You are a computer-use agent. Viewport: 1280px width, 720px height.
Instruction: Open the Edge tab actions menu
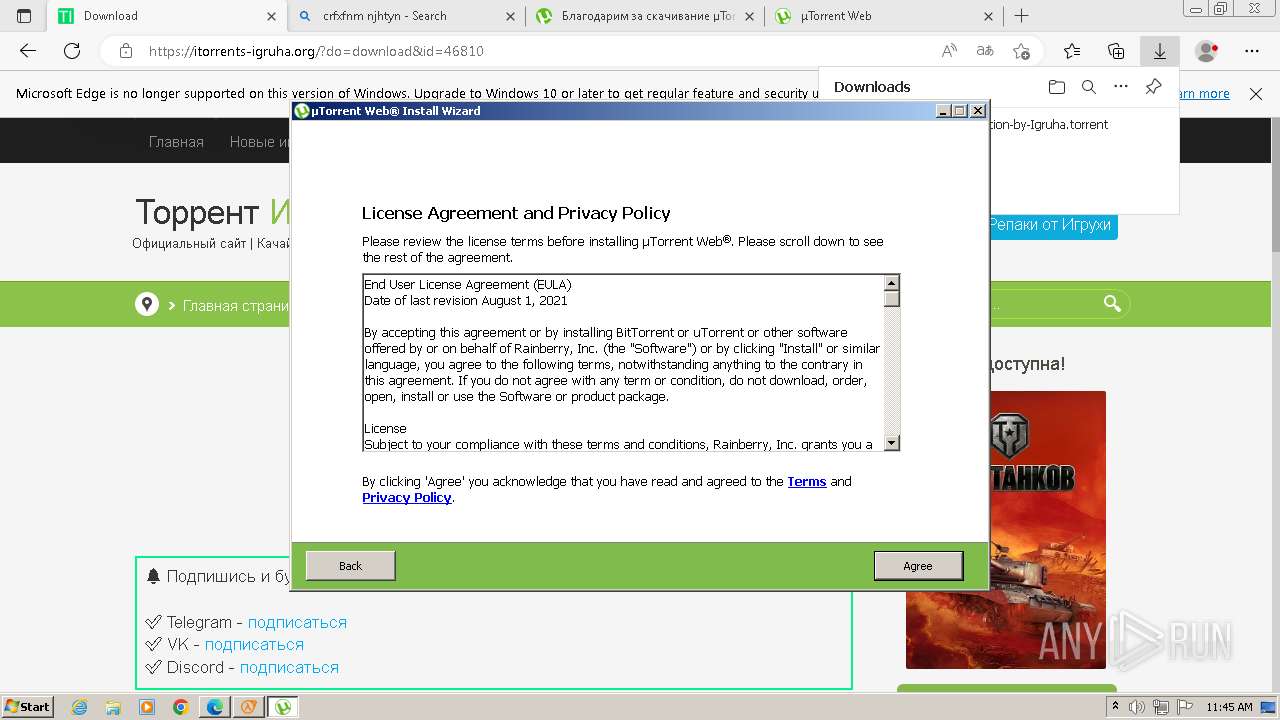(x=24, y=16)
